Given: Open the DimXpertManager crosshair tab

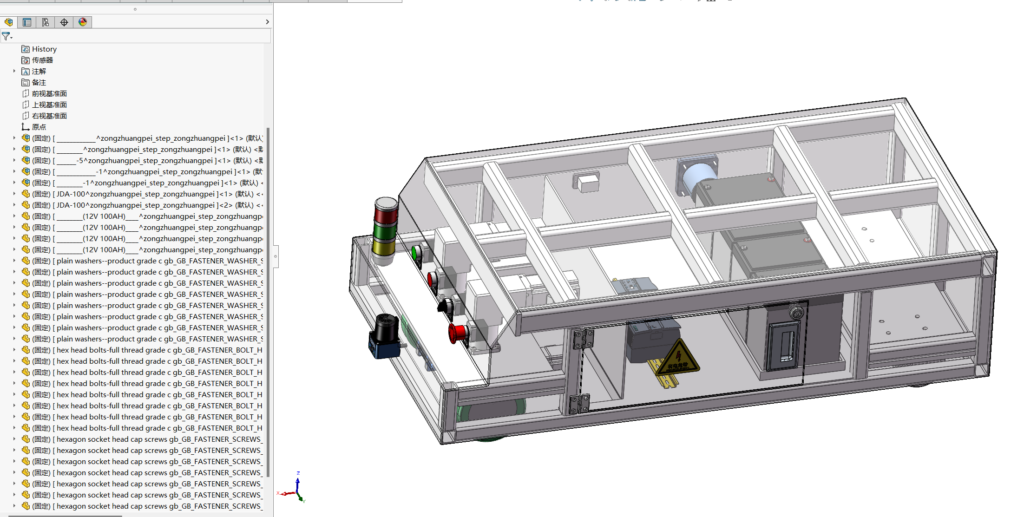Looking at the screenshot, I should click(x=64, y=21).
